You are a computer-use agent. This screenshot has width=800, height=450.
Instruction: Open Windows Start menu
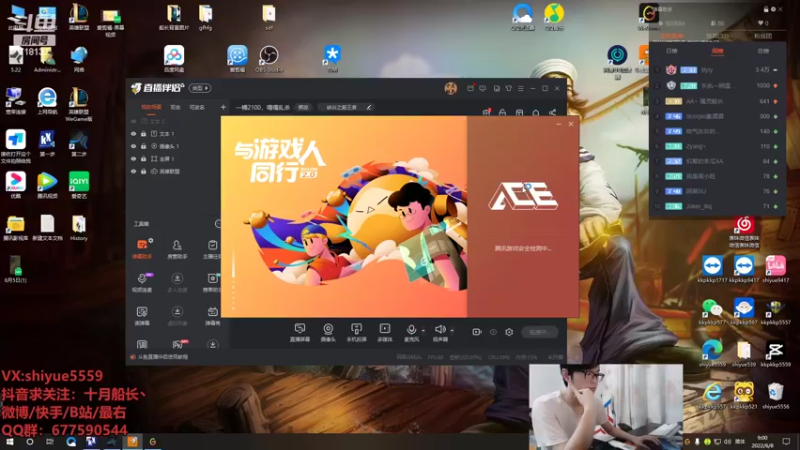[x=9, y=442]
